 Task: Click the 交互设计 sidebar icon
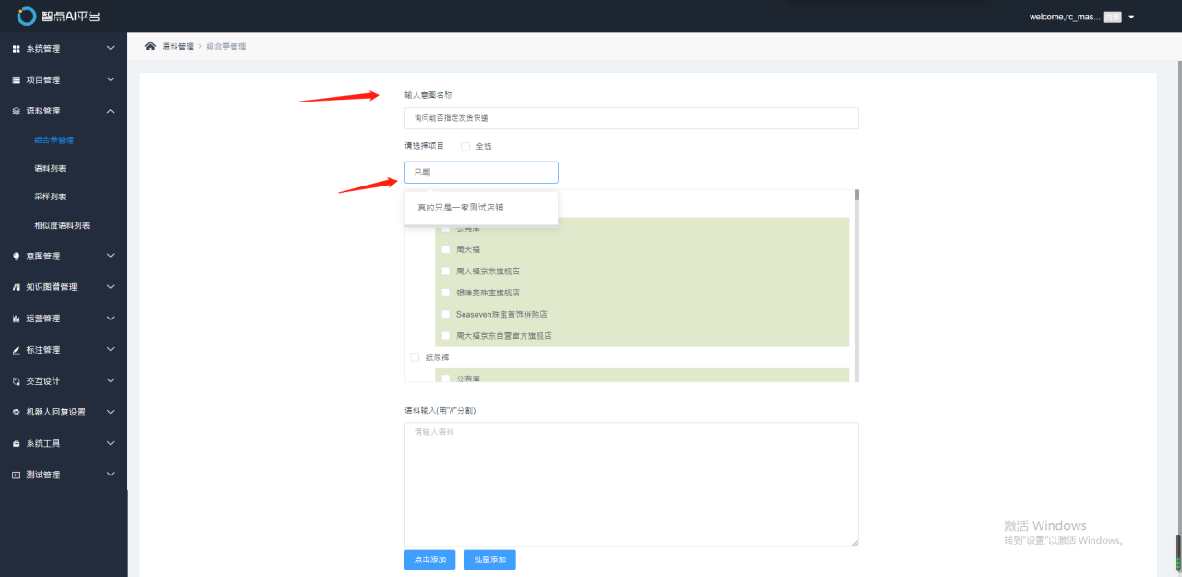[x=16, y=382]
